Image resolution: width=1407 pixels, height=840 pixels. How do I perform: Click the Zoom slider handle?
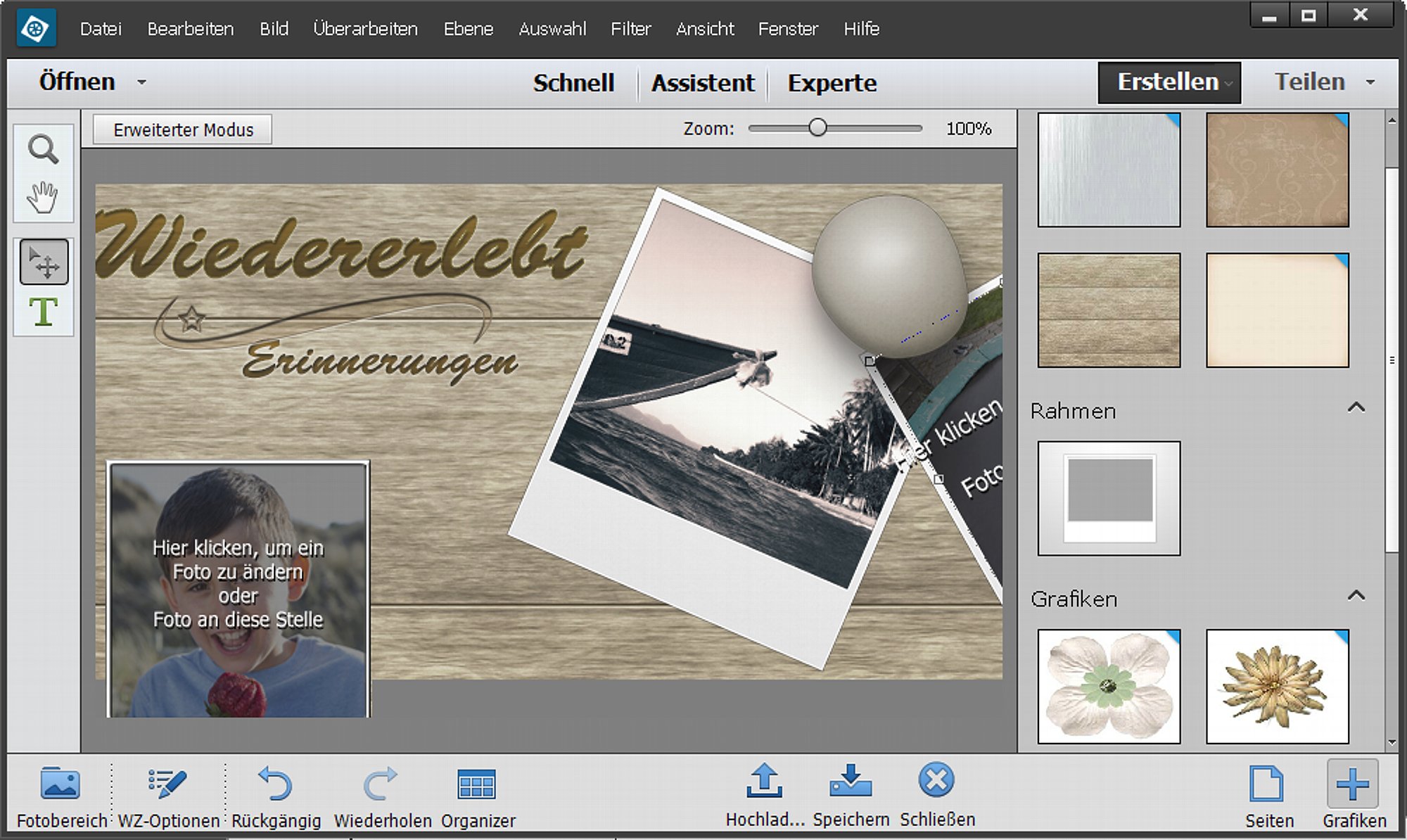[817, 128]
